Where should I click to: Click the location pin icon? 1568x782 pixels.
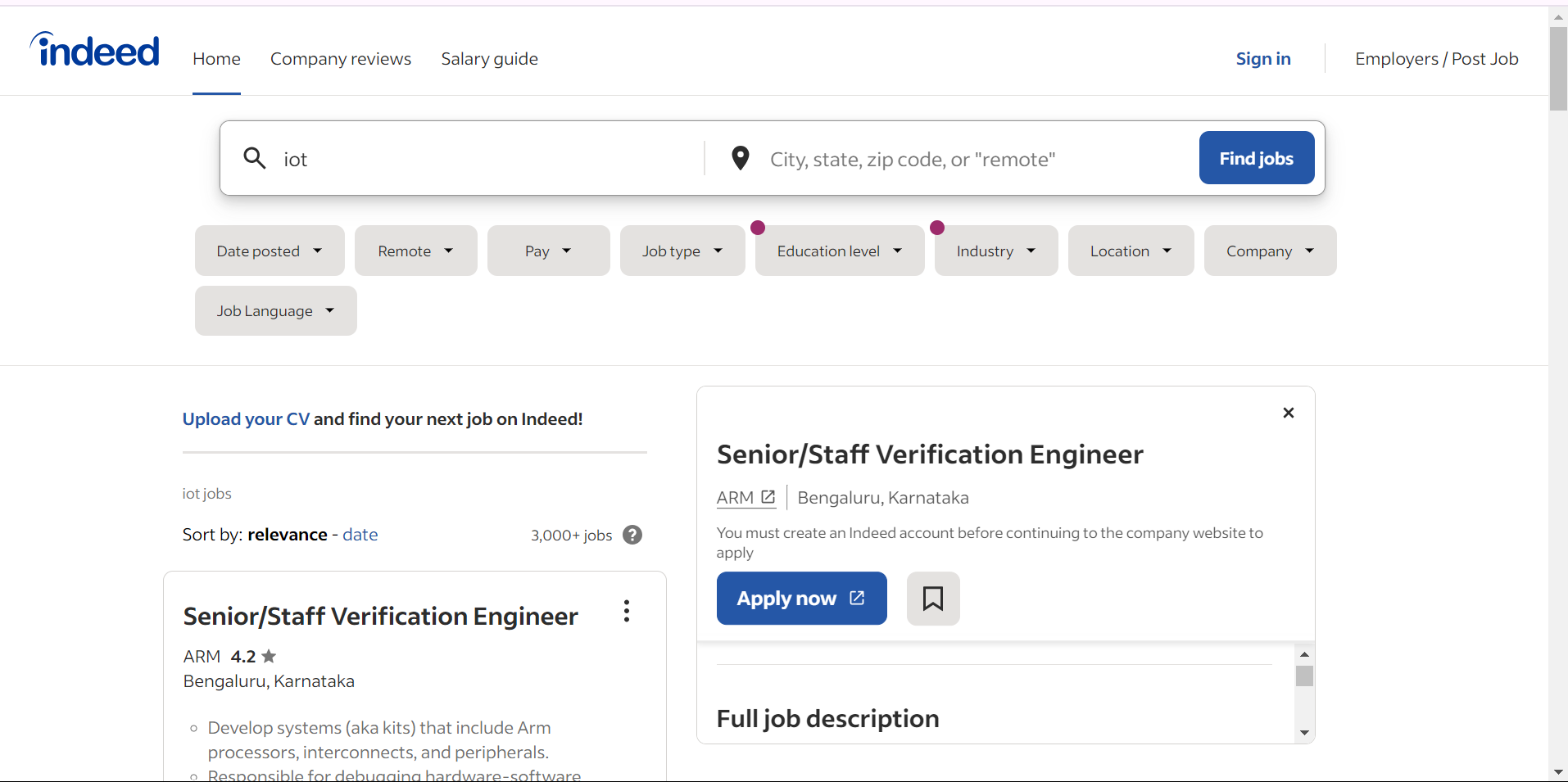click(x=740, y=158)
